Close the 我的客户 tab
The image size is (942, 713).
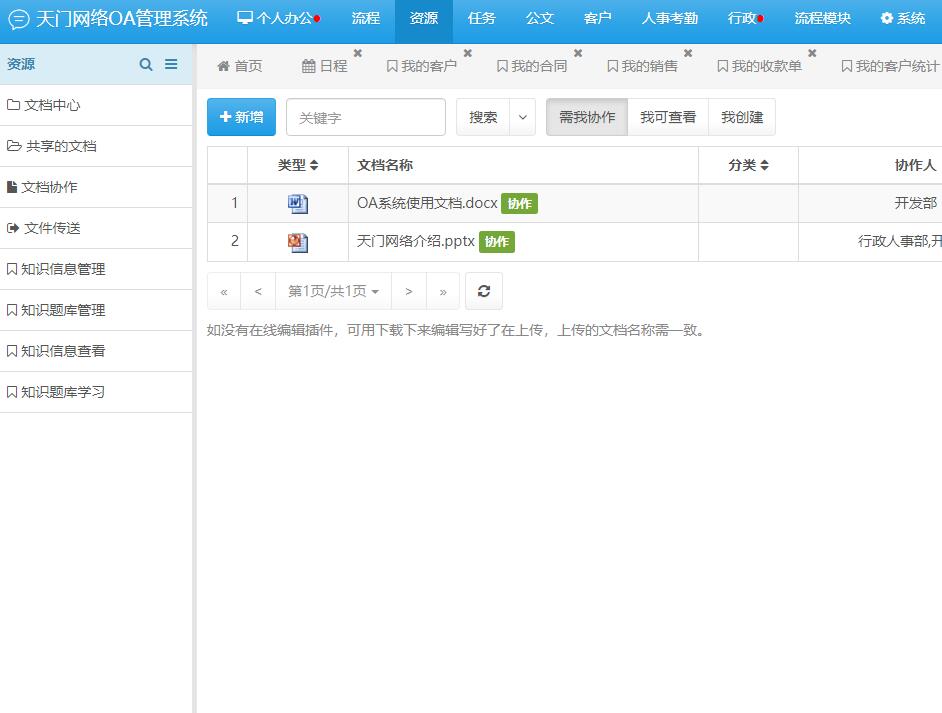[x=467, y=53]
